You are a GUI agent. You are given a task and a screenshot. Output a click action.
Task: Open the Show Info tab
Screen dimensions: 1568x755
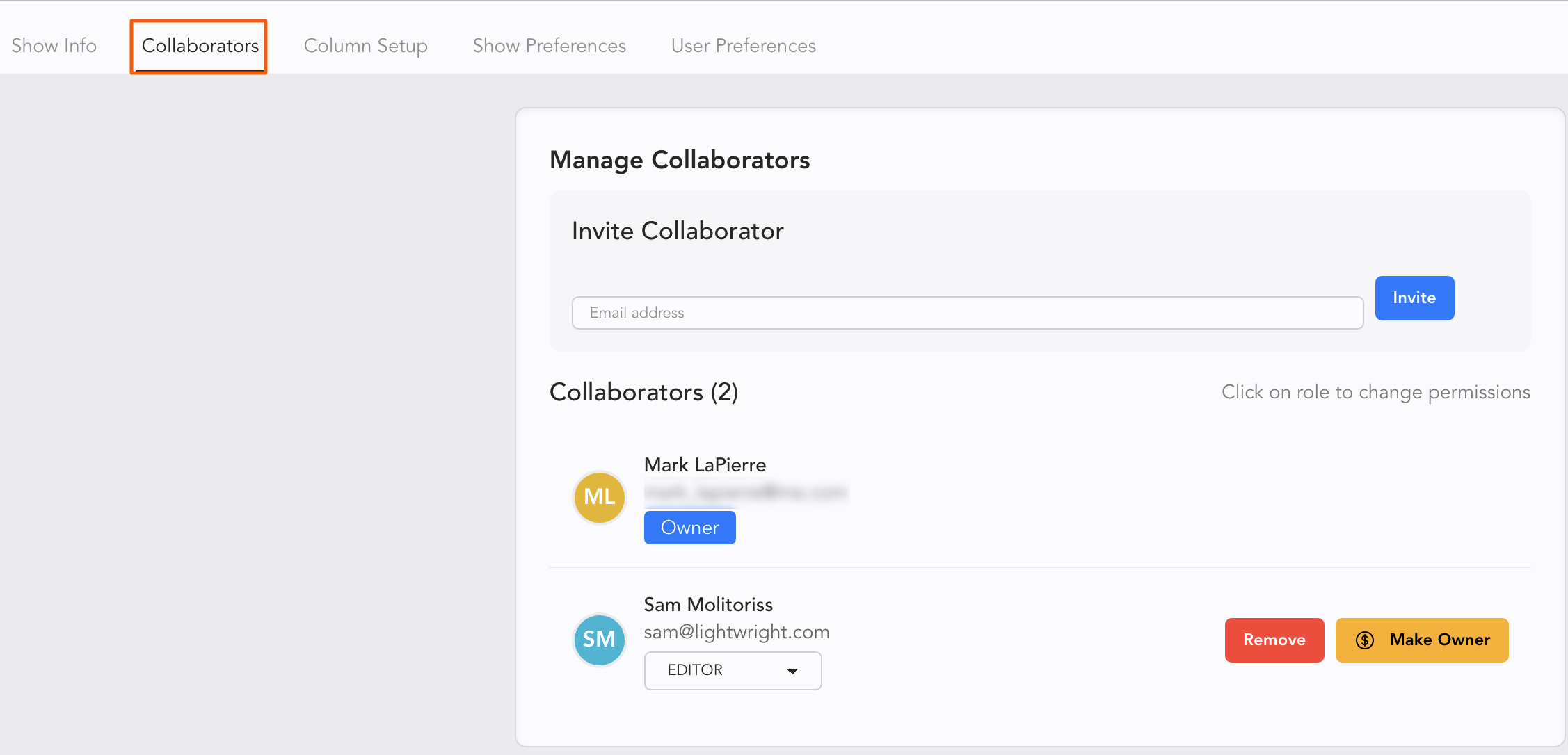pos(54,46)
